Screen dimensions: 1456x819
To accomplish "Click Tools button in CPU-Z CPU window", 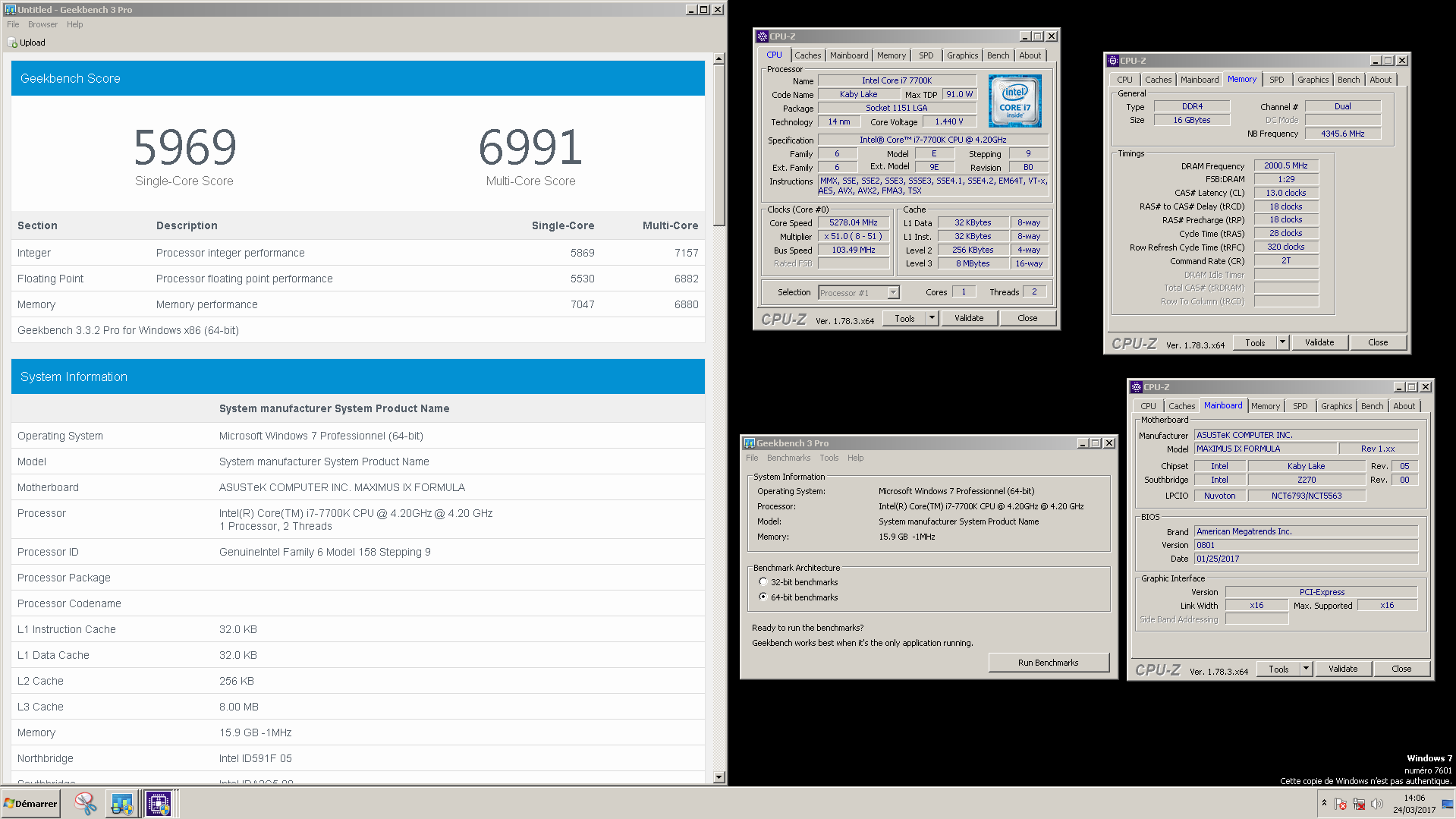I will [905, 318].
